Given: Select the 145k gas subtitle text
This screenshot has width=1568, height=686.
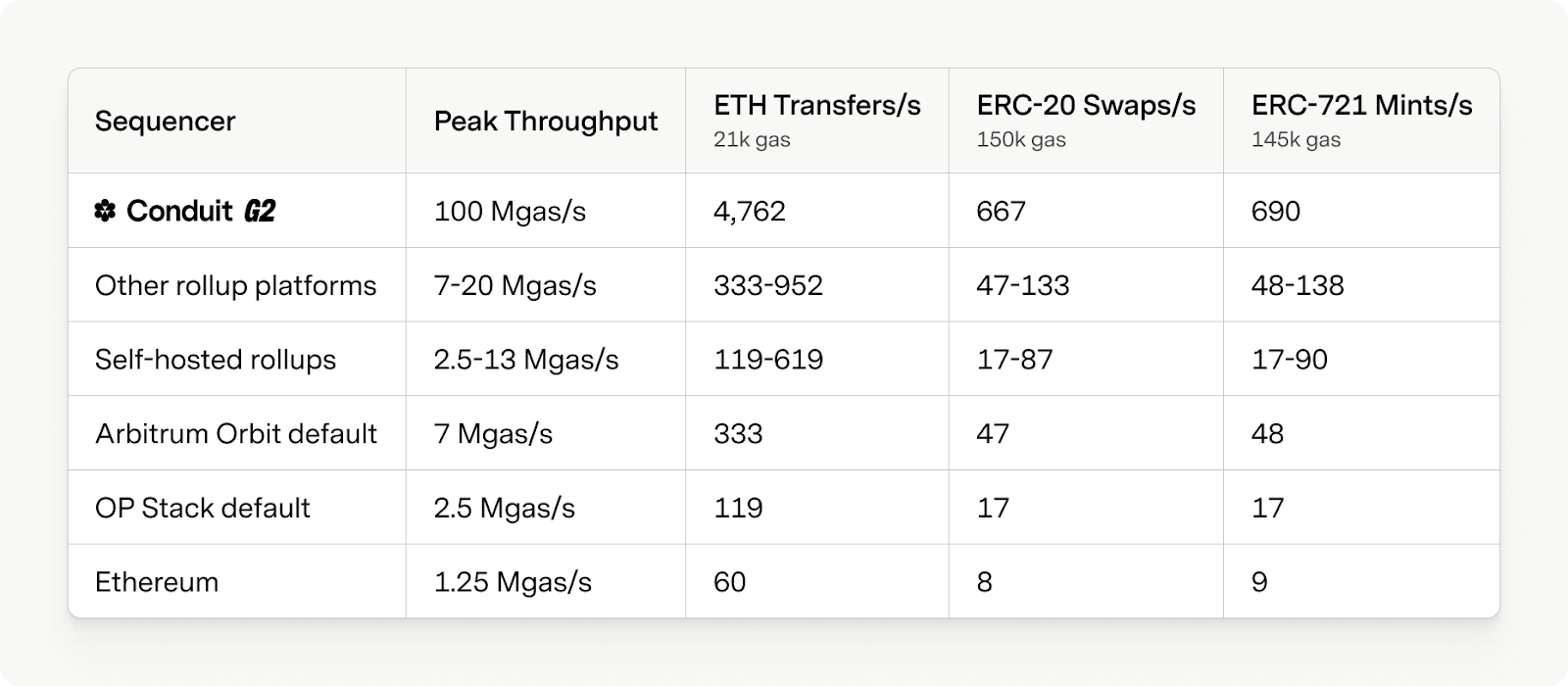Looking at the screenshot, I should pyautogui.click(x=1296, y=140).
